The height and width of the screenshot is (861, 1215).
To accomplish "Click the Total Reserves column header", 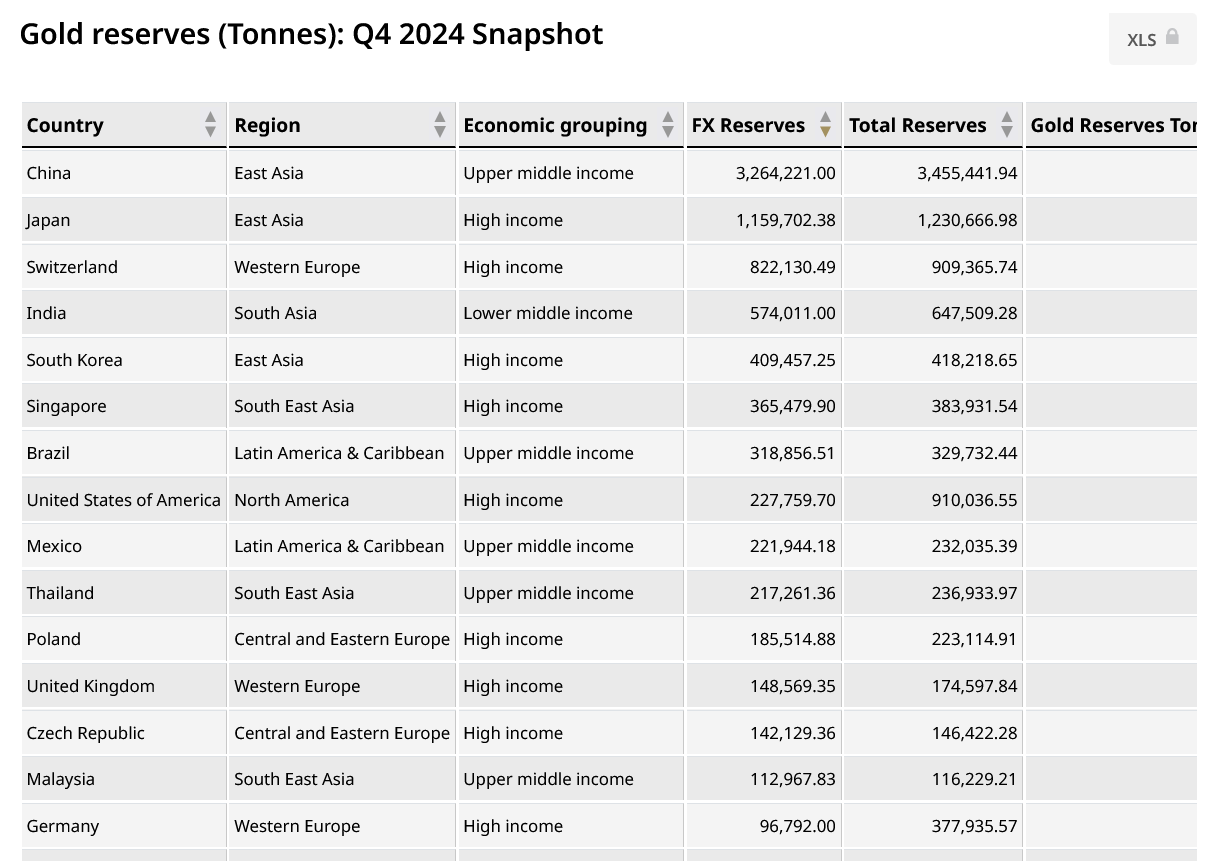I will (x=917, y=125).
